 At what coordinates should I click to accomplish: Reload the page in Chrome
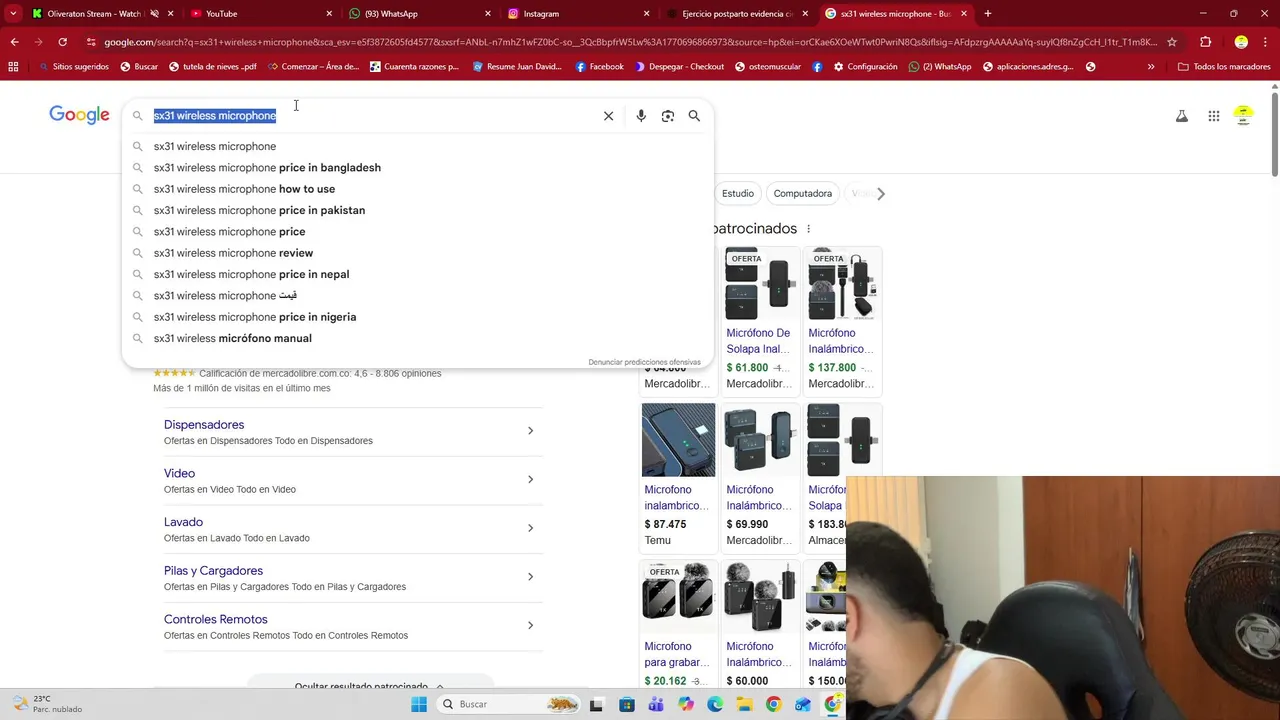click(x=62, y=42)
